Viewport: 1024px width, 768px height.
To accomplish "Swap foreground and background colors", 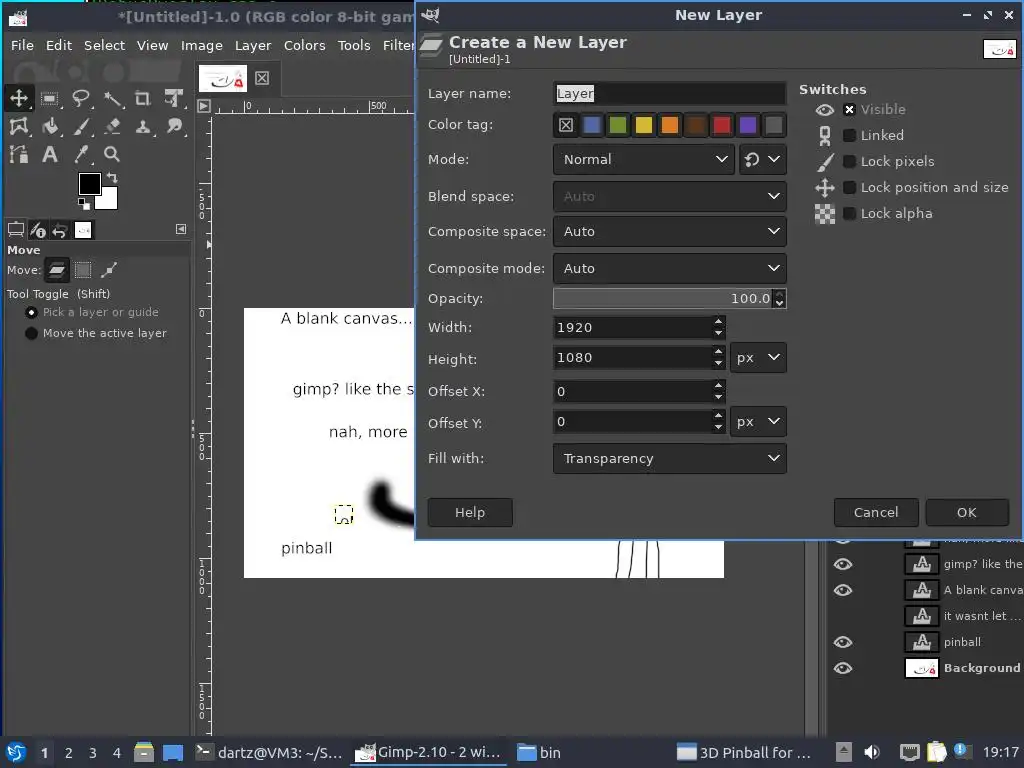I will [112, 178].
